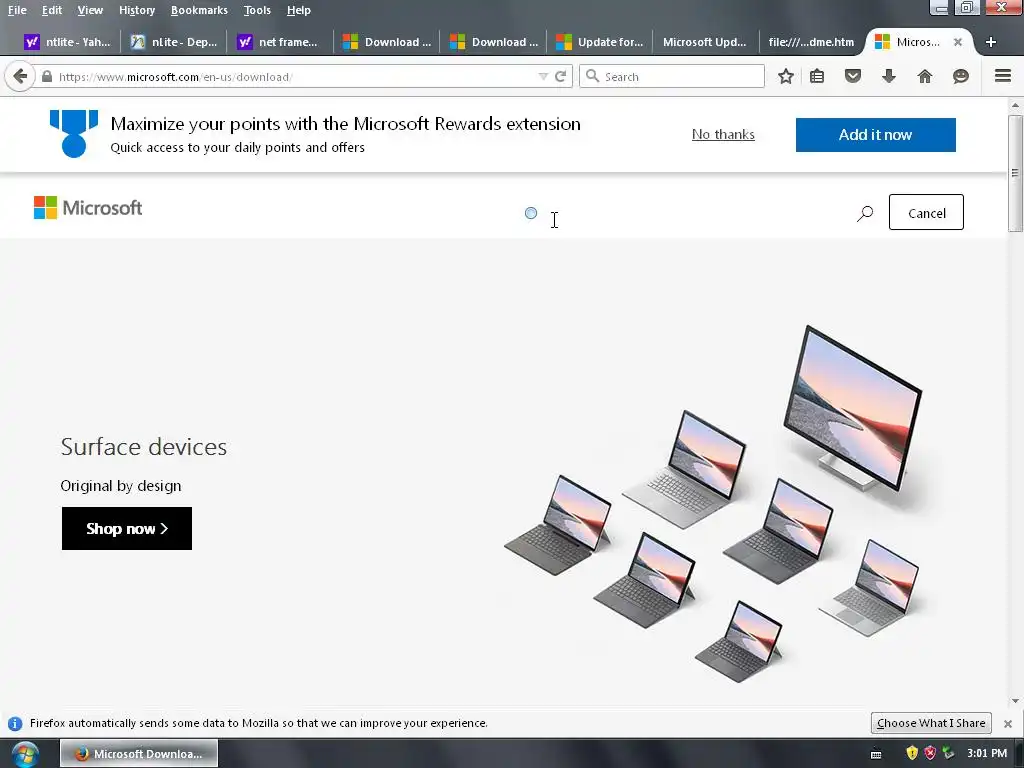The width and height of the screenshot is (1024, 768).
Task: Click Choose What I Share button
Action: coord(931,723)
